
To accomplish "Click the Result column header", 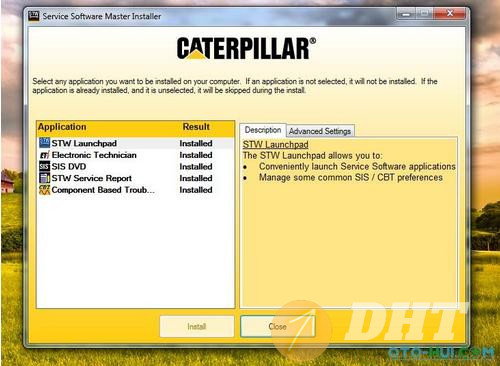I will point(196,127).
